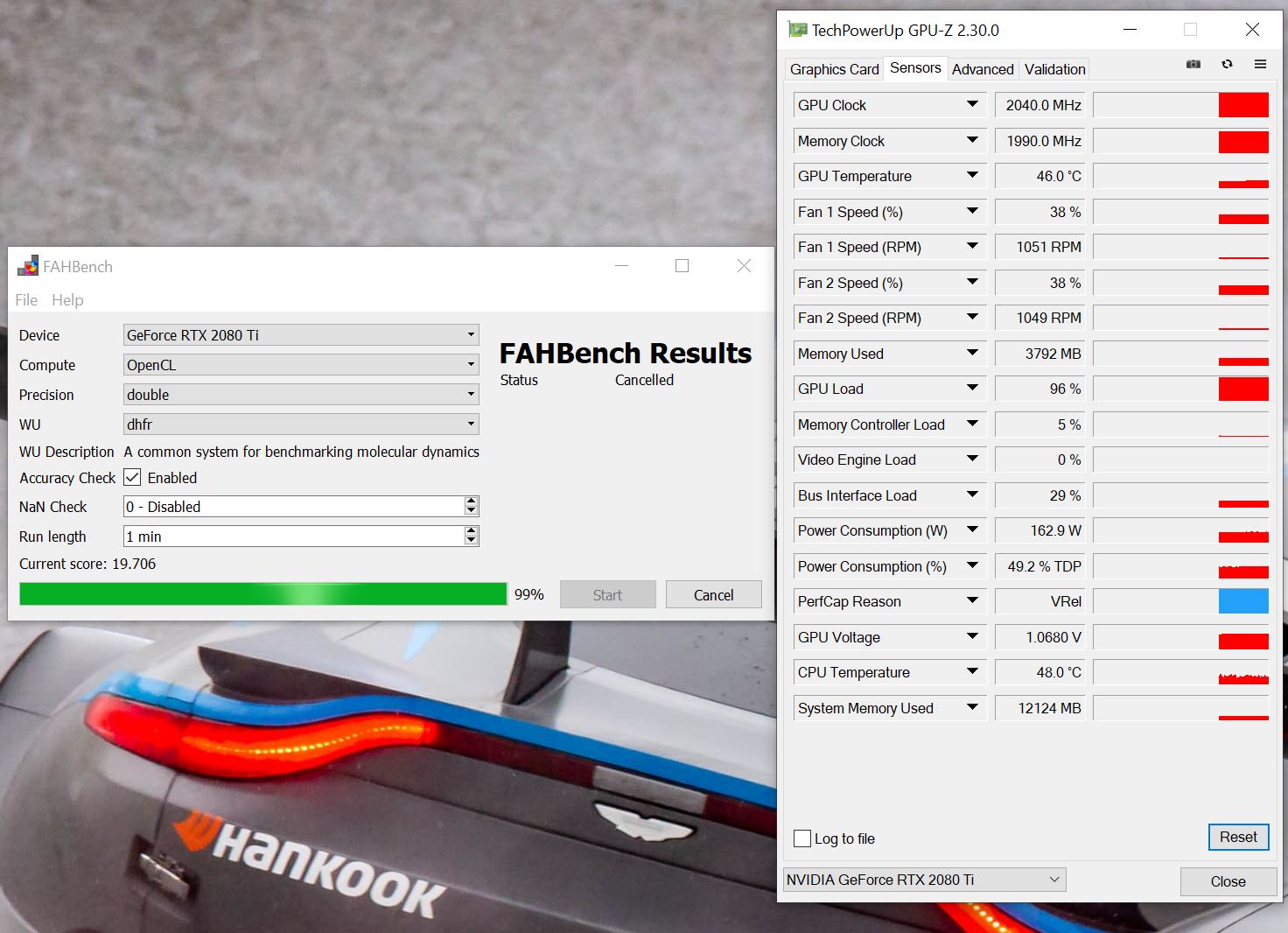Open the PerfCap Reason dropdown
Viewport: 1288px width, 933px height.
pyautogui.click(x=972, y=601)
